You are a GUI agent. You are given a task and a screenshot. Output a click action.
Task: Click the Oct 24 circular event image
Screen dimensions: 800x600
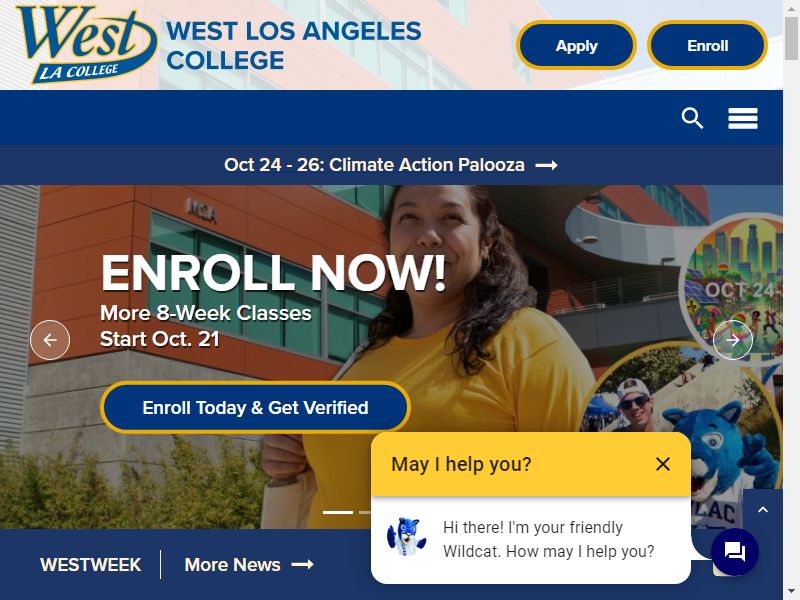[x=732, y=282]
